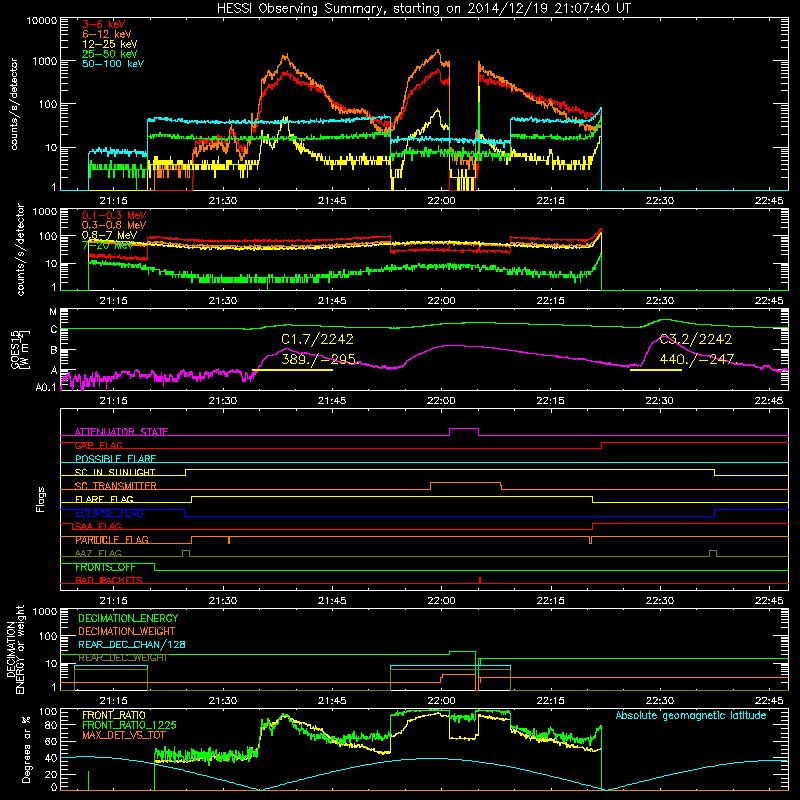Viewport: 800px width, 800px height.
Task: Click the REAR_DEC_CHAN/128 legend label
Action: click(132, 644)
